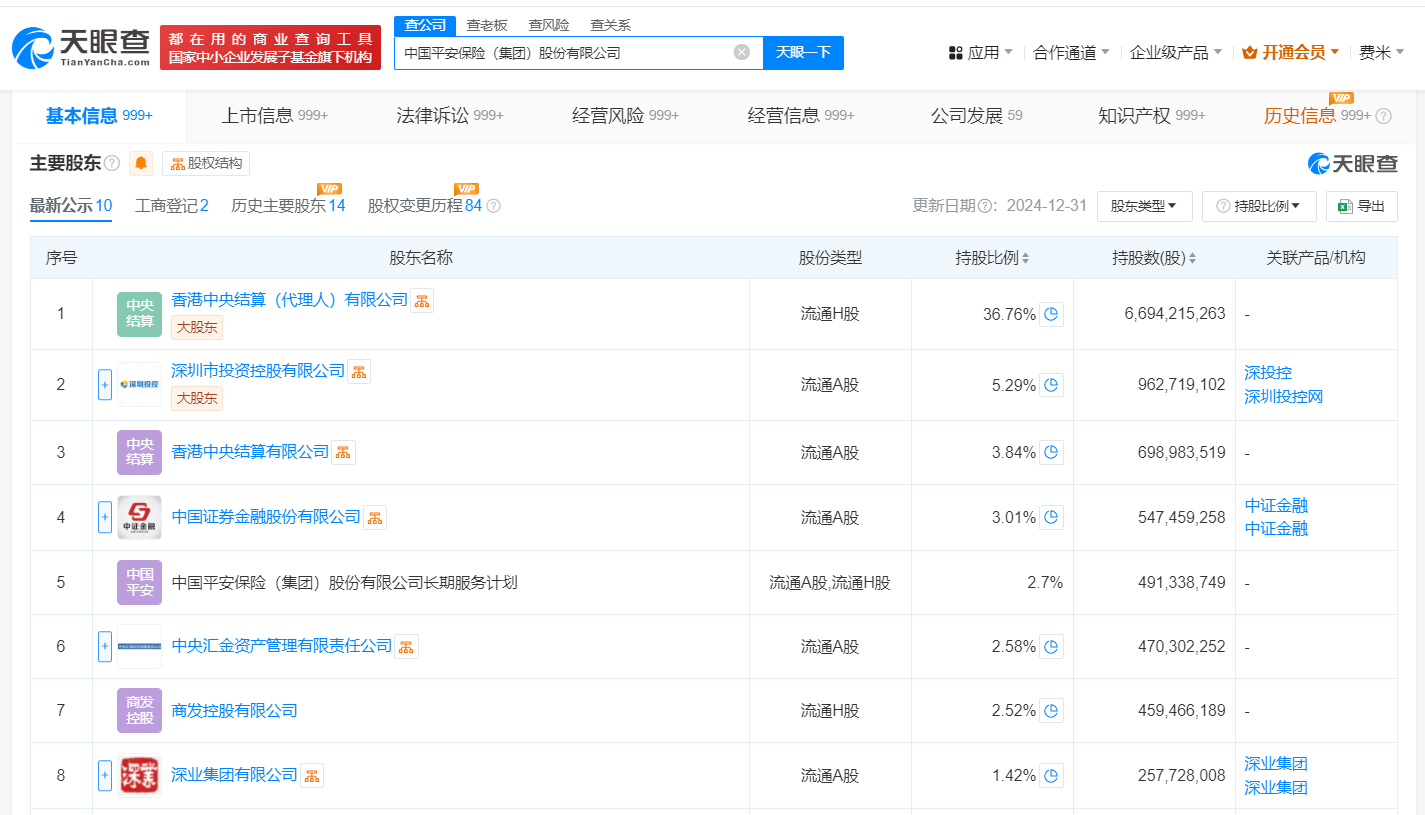The width and height of the screenshot is (1425, 815).
Task: Open 香港中央结算（代理人）有限公司 shareholder link
Action: point(290,300)
